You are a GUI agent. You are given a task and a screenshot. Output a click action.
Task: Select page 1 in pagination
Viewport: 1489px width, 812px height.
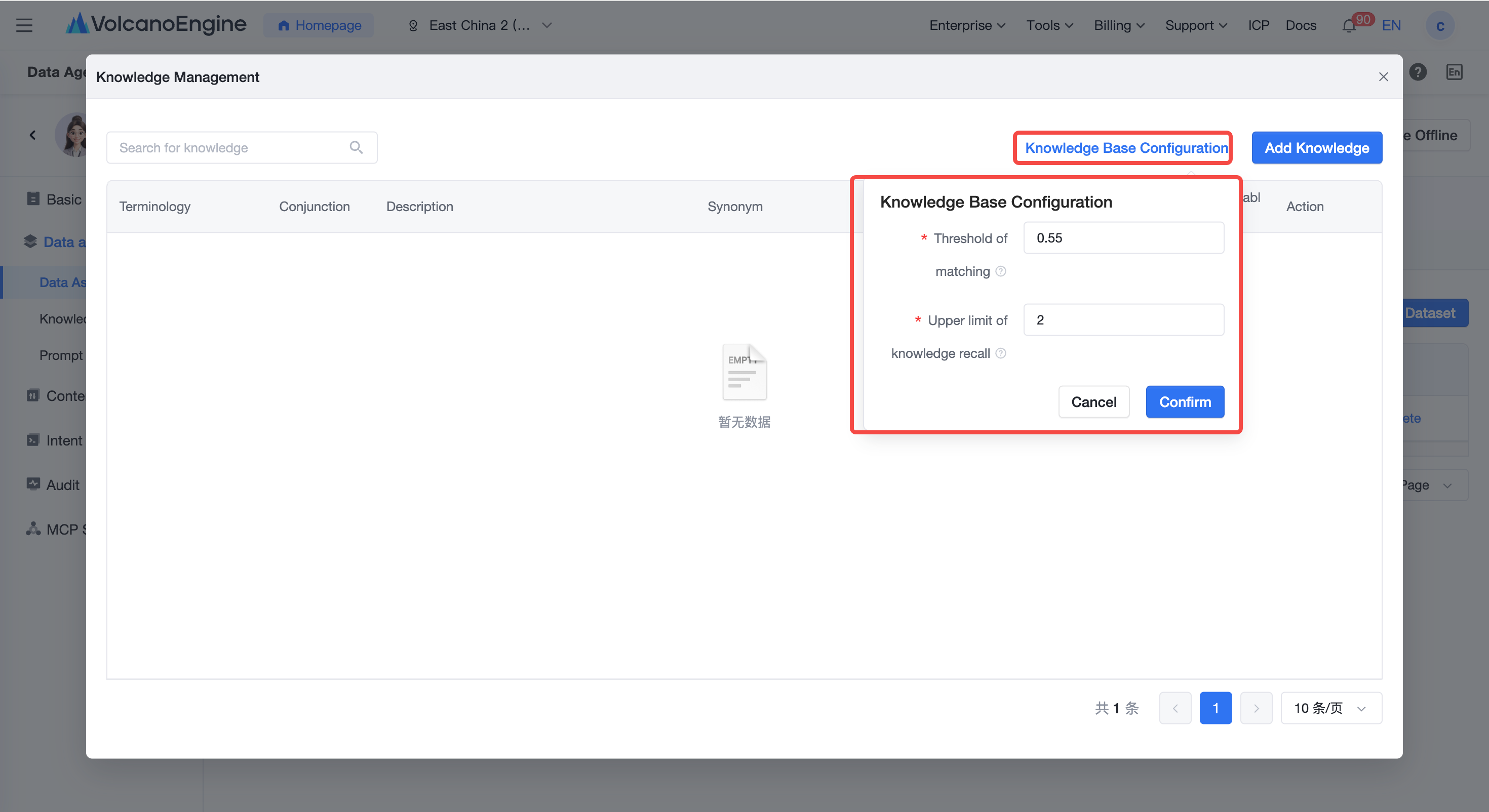(x=1216, y=708)
